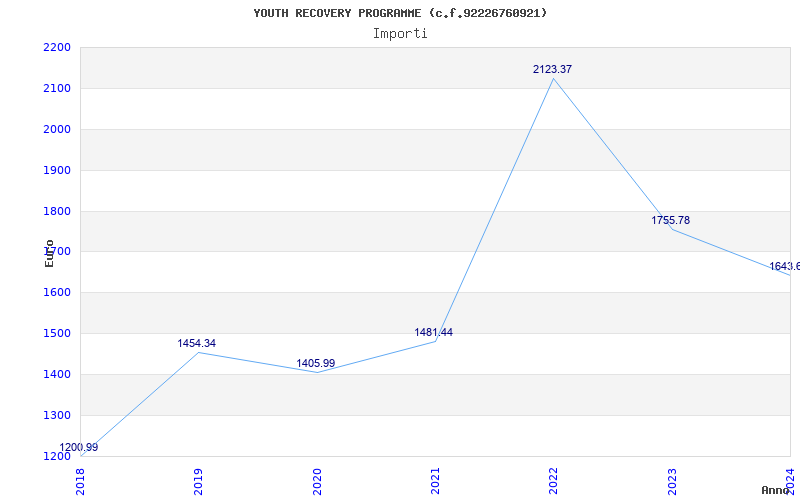The image size is (800, 500).
Task: Click the 1400 y-axis value
Action: click(x=57, y=374)
